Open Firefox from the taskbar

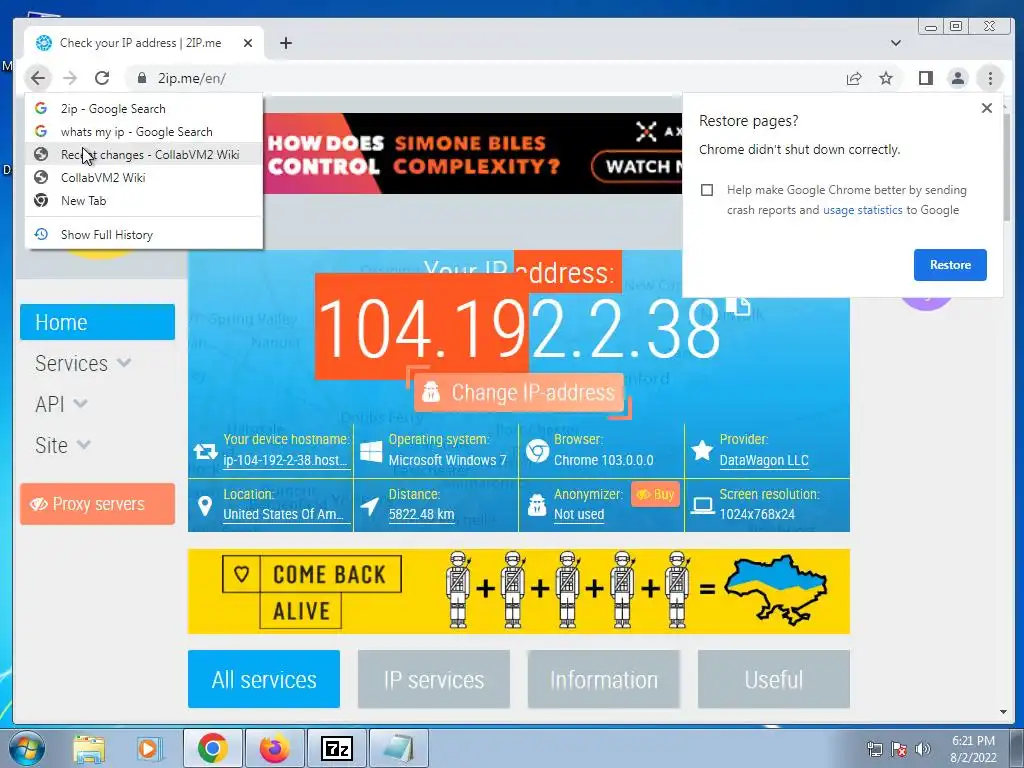(274, 748)
